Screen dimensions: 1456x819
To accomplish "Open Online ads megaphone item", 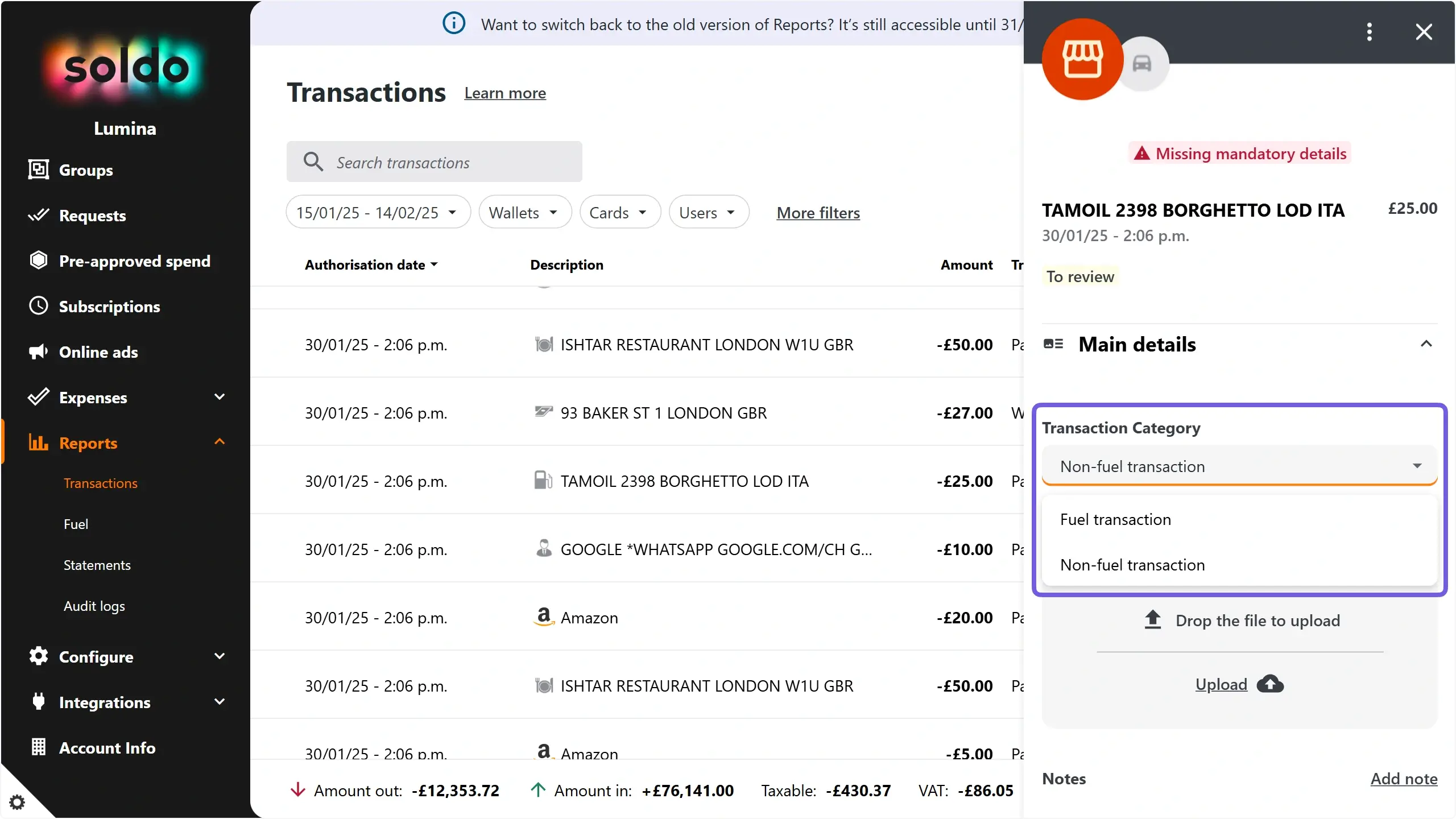I will click(98, 352).
